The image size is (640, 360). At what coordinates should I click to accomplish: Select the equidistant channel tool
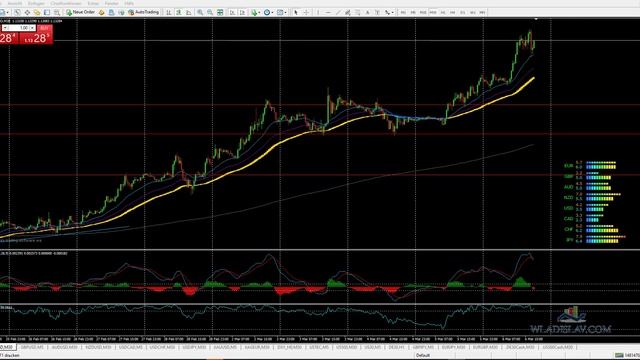348,12
